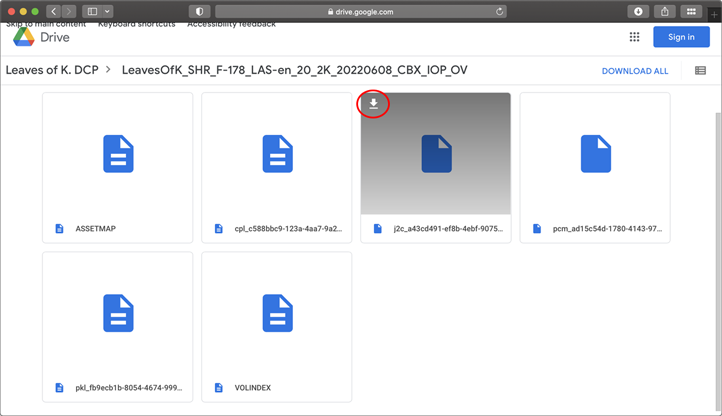Open the ASSETMAP file thumbnail

click(x=118, y=155)
